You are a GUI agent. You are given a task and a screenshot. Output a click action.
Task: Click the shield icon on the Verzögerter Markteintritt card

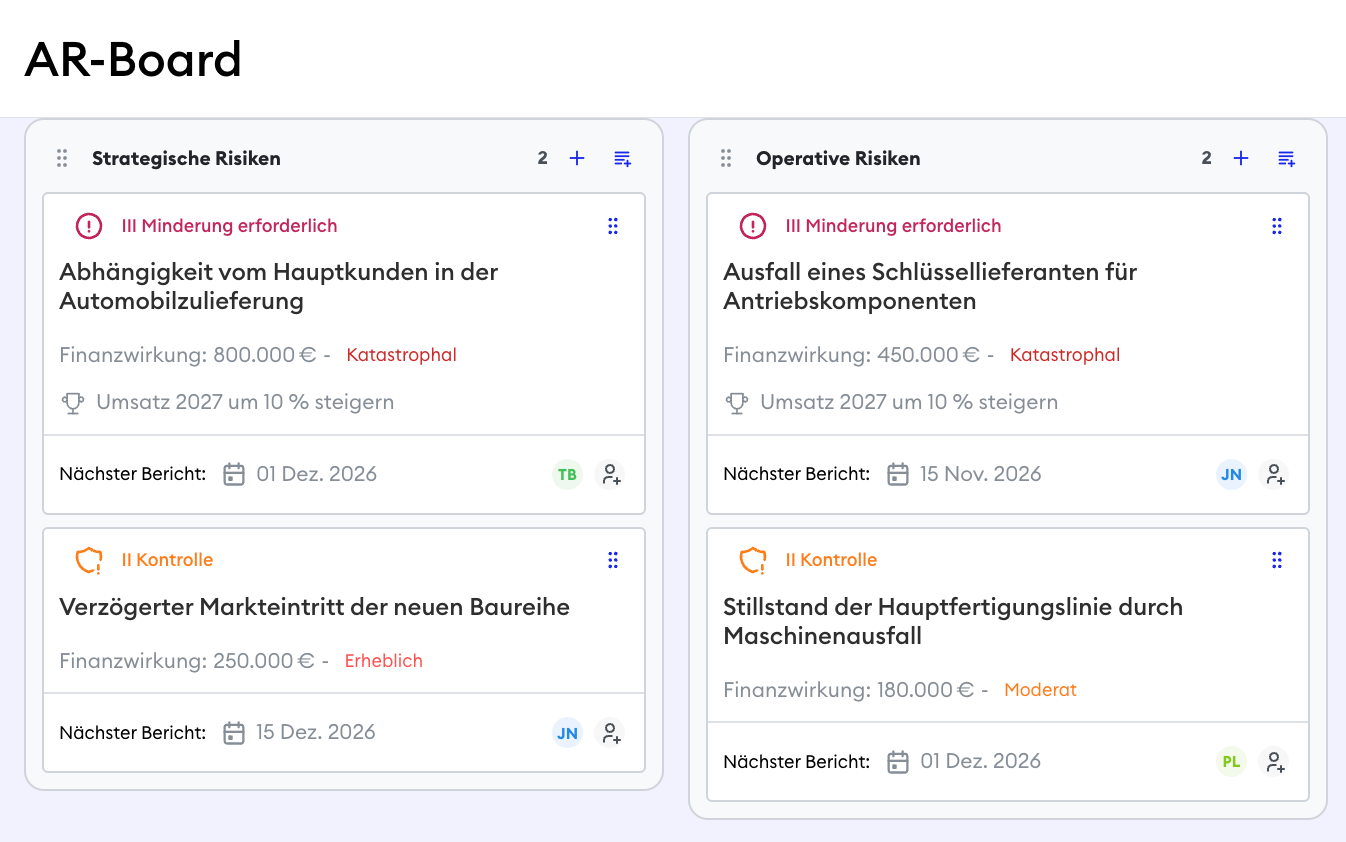click(x=89, y=560)
